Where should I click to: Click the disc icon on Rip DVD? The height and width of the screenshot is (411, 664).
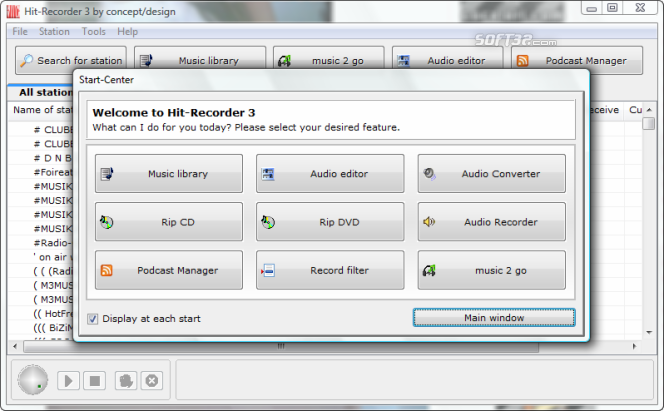(268, 222)
